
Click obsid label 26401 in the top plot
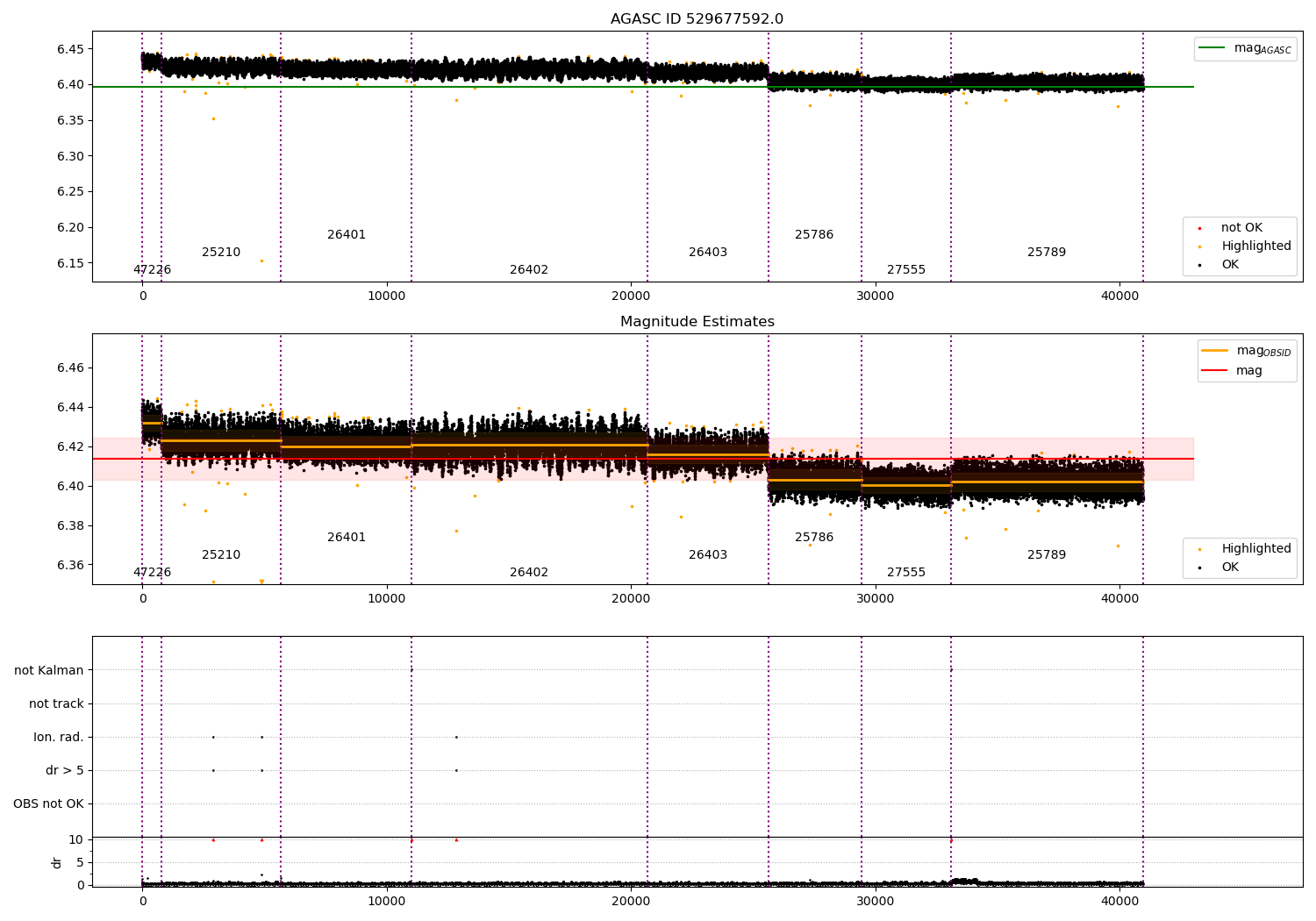[x=347, y=235]
